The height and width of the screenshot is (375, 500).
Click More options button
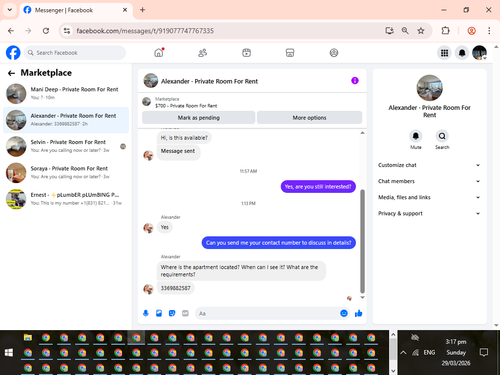click(x=309, y=118)
